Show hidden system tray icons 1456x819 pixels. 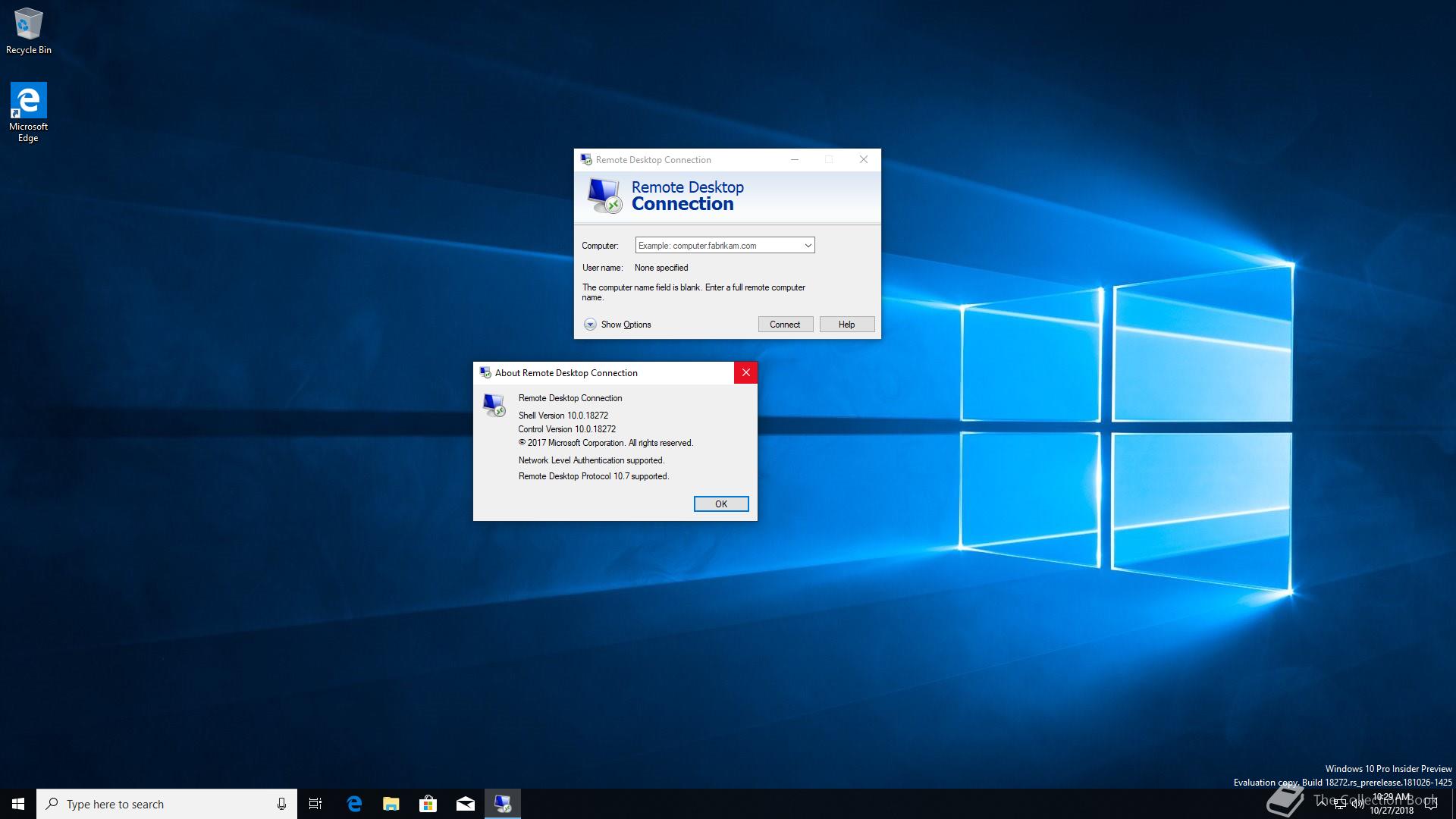tap(1322, 803)
